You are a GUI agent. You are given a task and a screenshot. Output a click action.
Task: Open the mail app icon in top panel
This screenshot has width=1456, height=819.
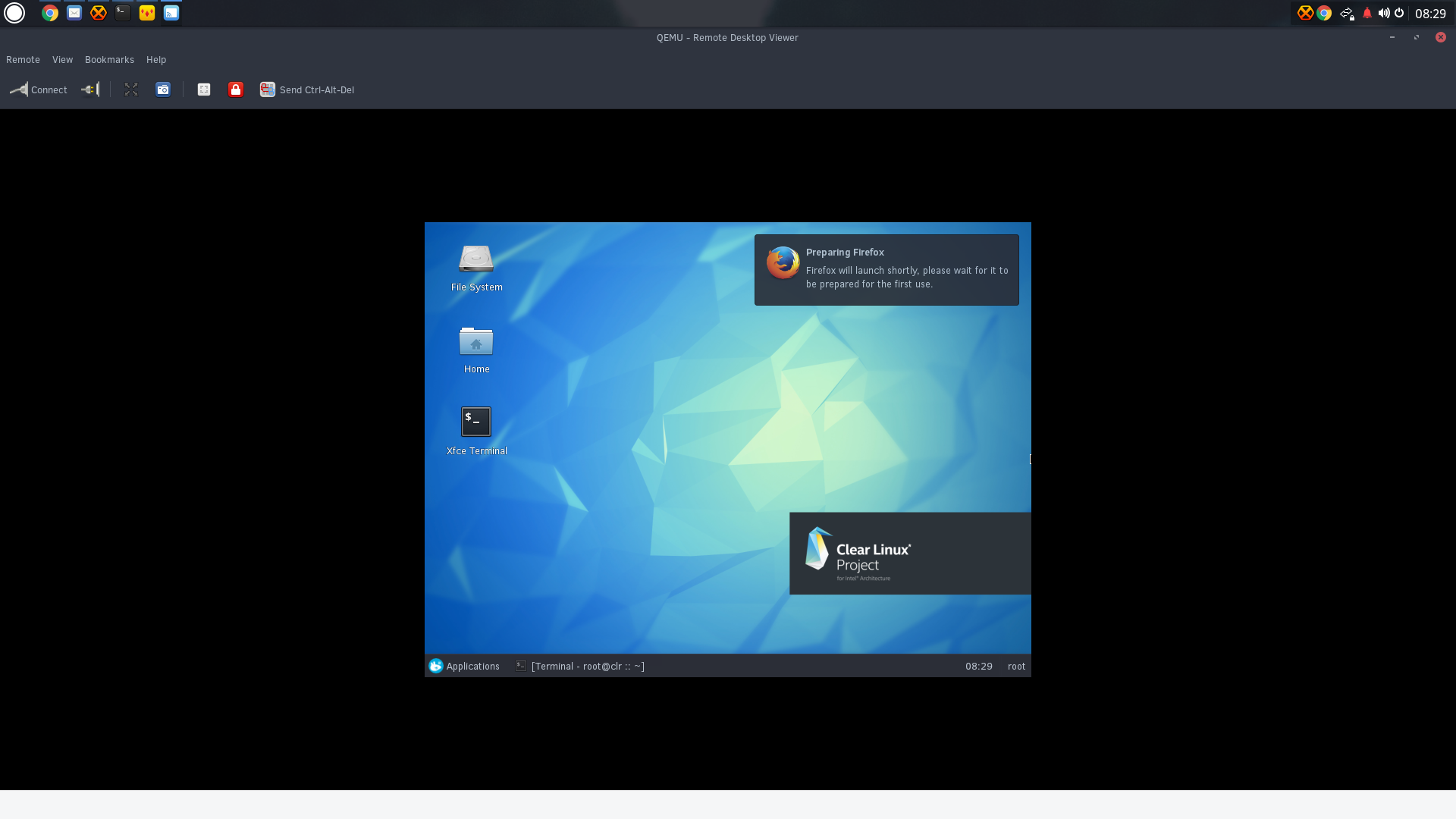(74, 13)
